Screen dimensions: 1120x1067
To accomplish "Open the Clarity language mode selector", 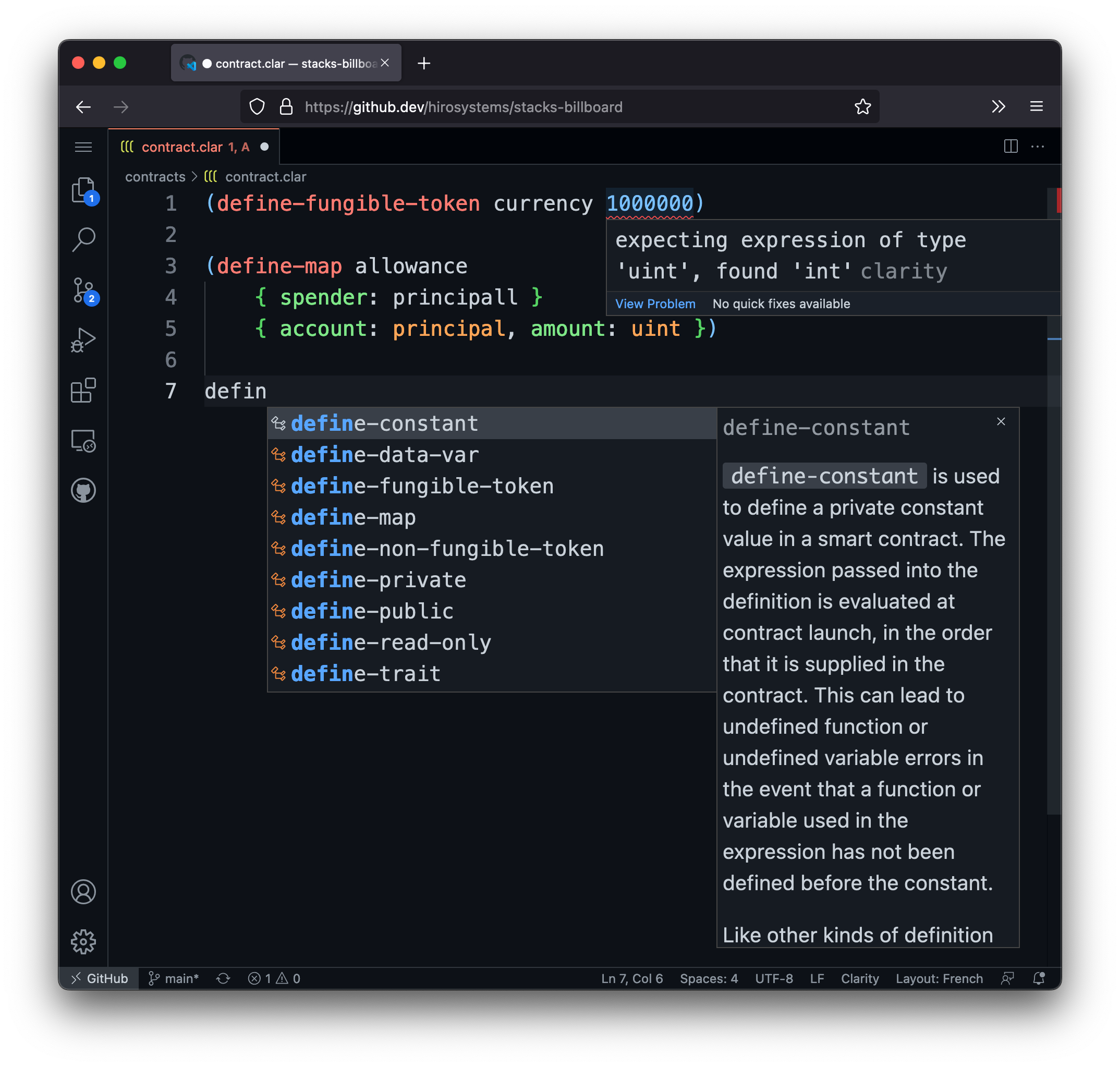I will pos(860,978).
